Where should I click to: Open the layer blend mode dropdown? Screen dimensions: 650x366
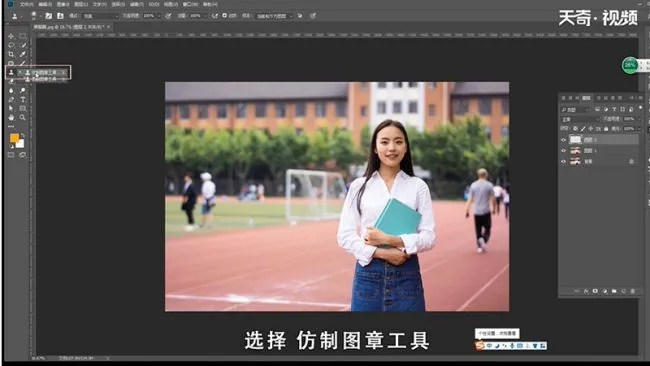click(x=580, y=119)
